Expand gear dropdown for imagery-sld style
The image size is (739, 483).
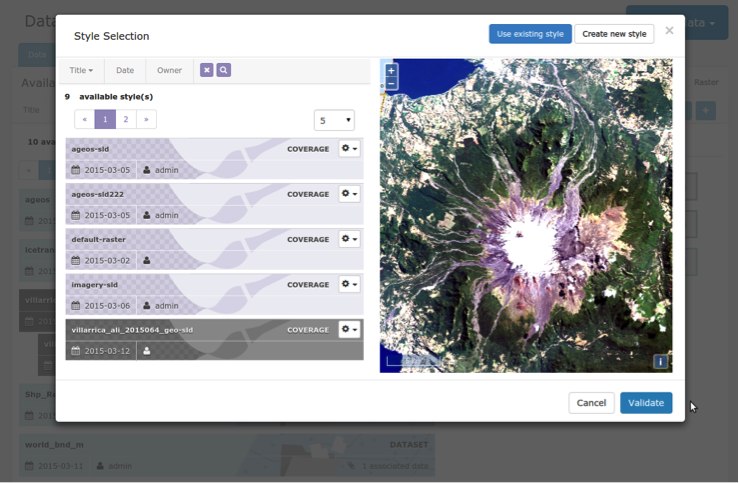pyautogui.click(x=349, y=284)
